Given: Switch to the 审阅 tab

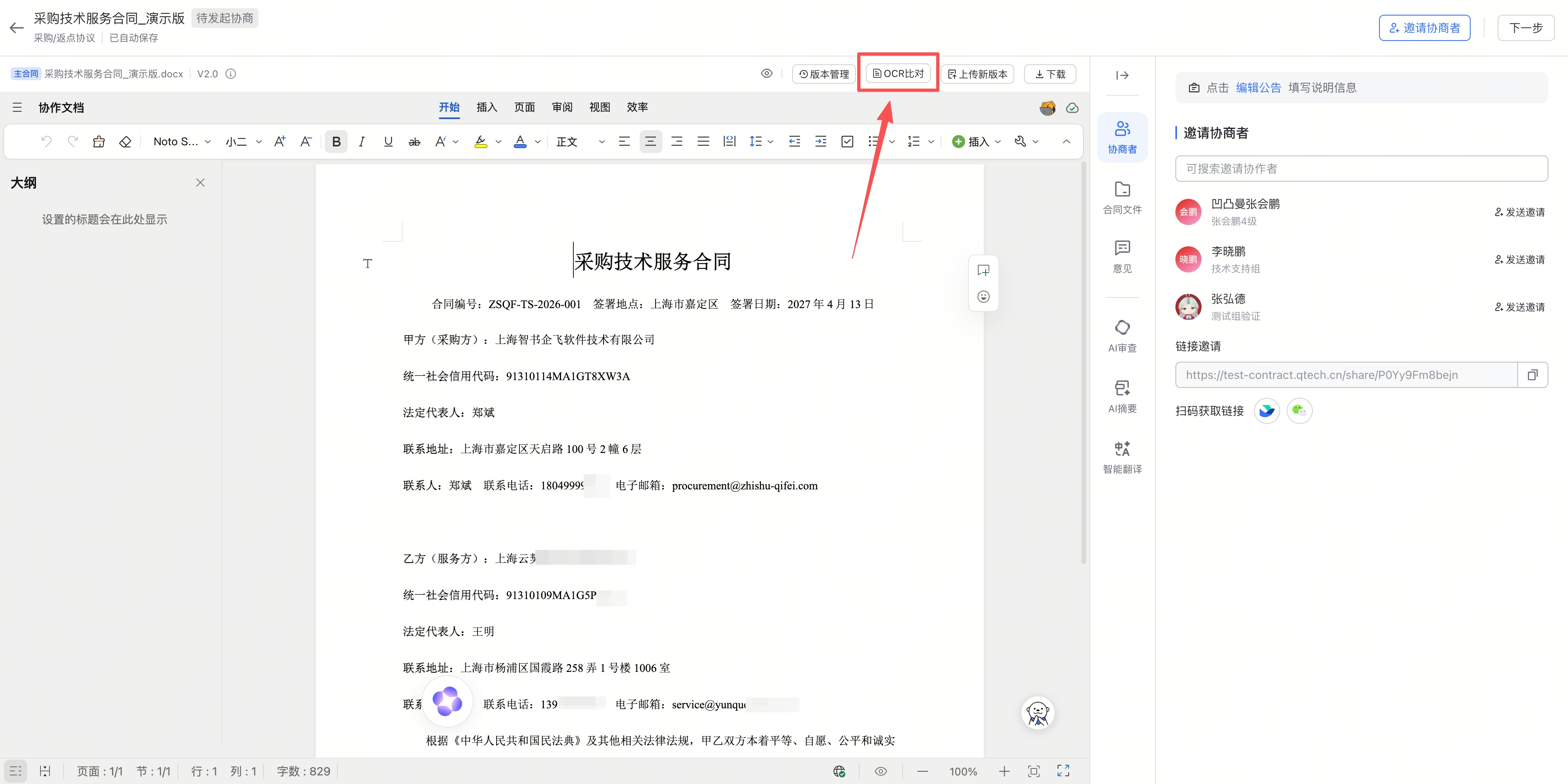Looking at the screenshot, I should 562,107.
